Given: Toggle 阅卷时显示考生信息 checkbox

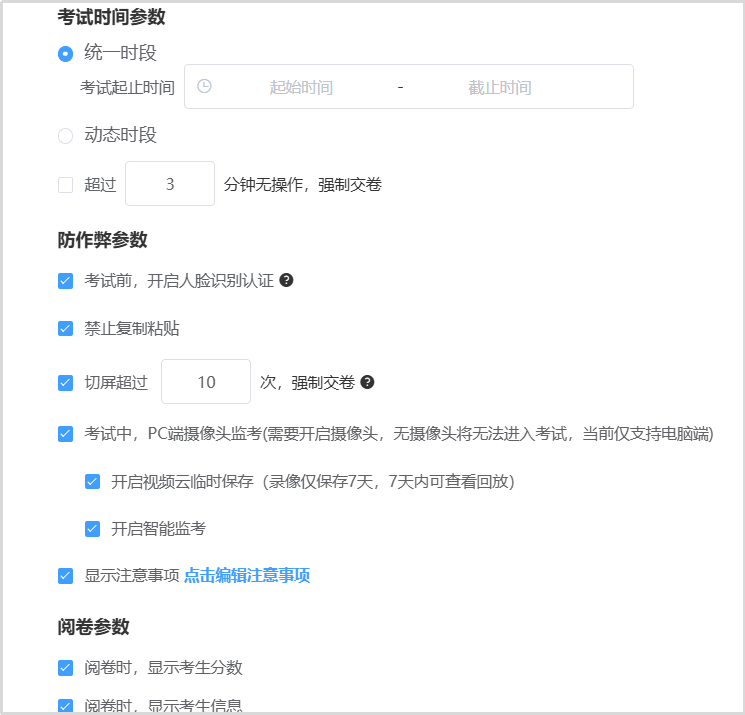Looking at the screenshot, I should 66,705.
